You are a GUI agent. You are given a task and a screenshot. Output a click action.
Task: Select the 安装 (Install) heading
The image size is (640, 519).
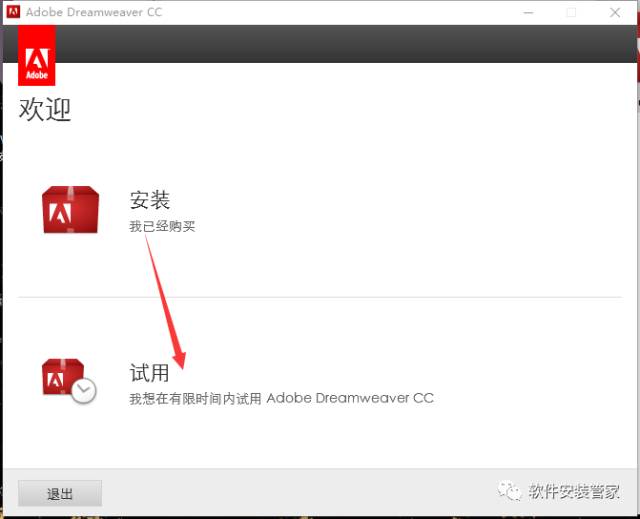coord(150,199)
